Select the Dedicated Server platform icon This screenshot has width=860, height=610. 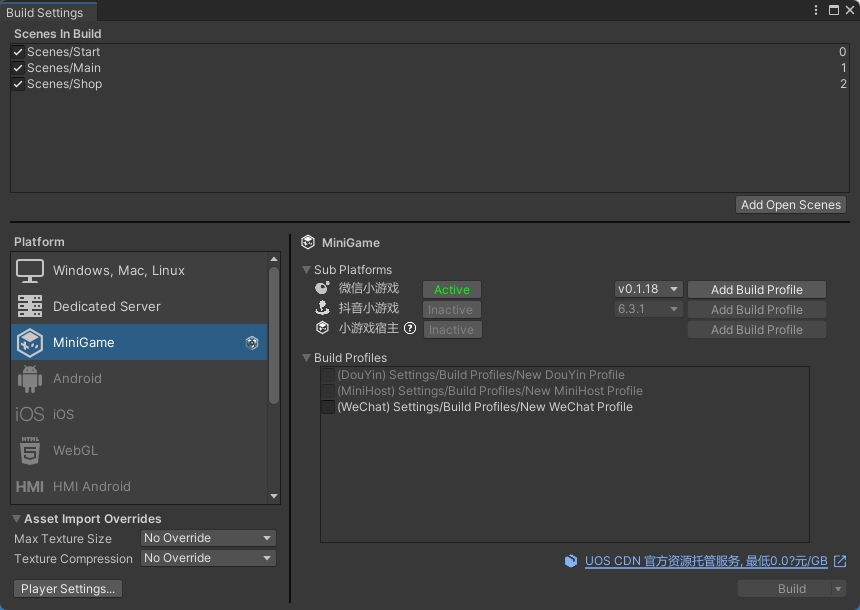point(30,307)
